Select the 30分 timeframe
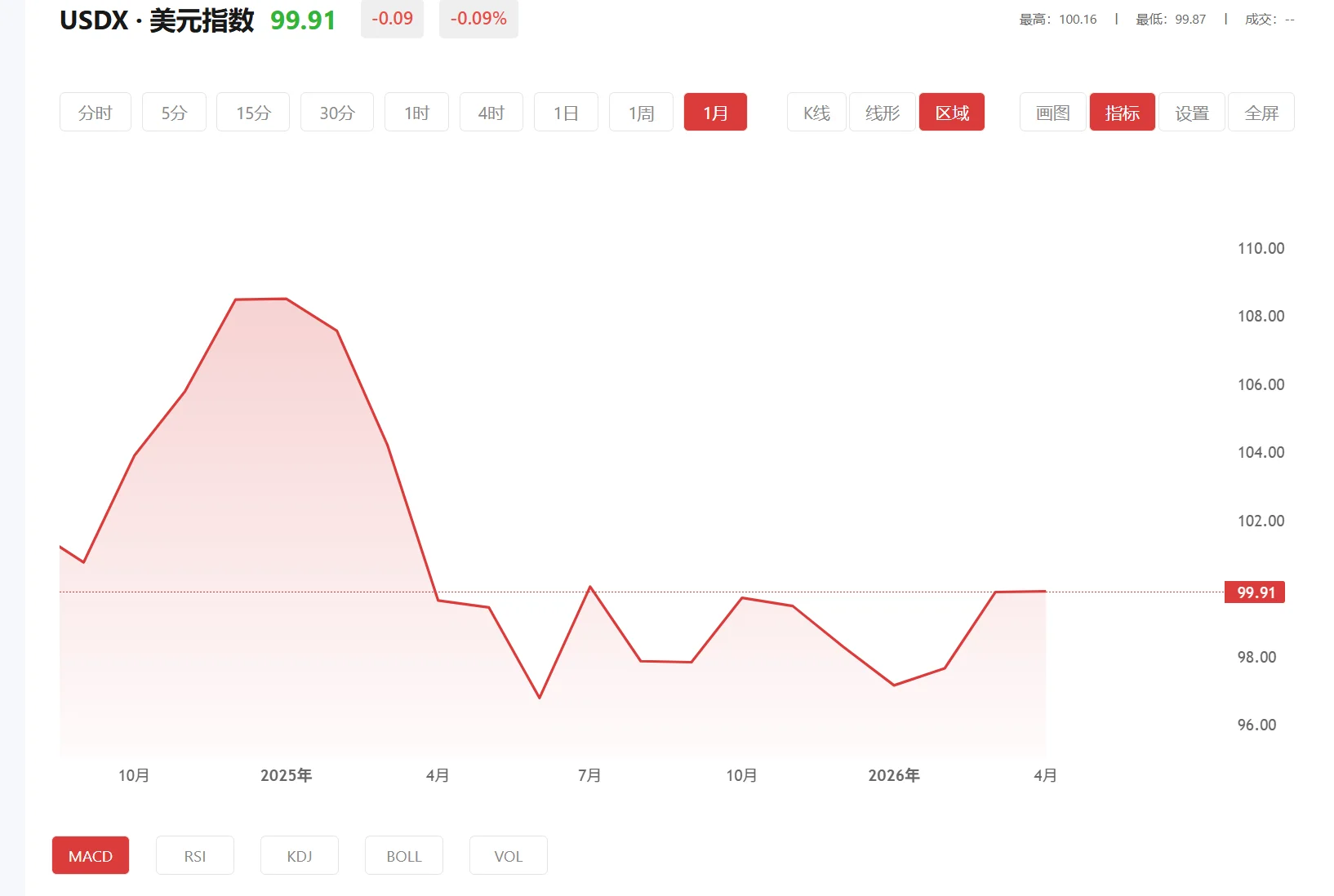Screen dimensions: 1334x896 point(336,113)
